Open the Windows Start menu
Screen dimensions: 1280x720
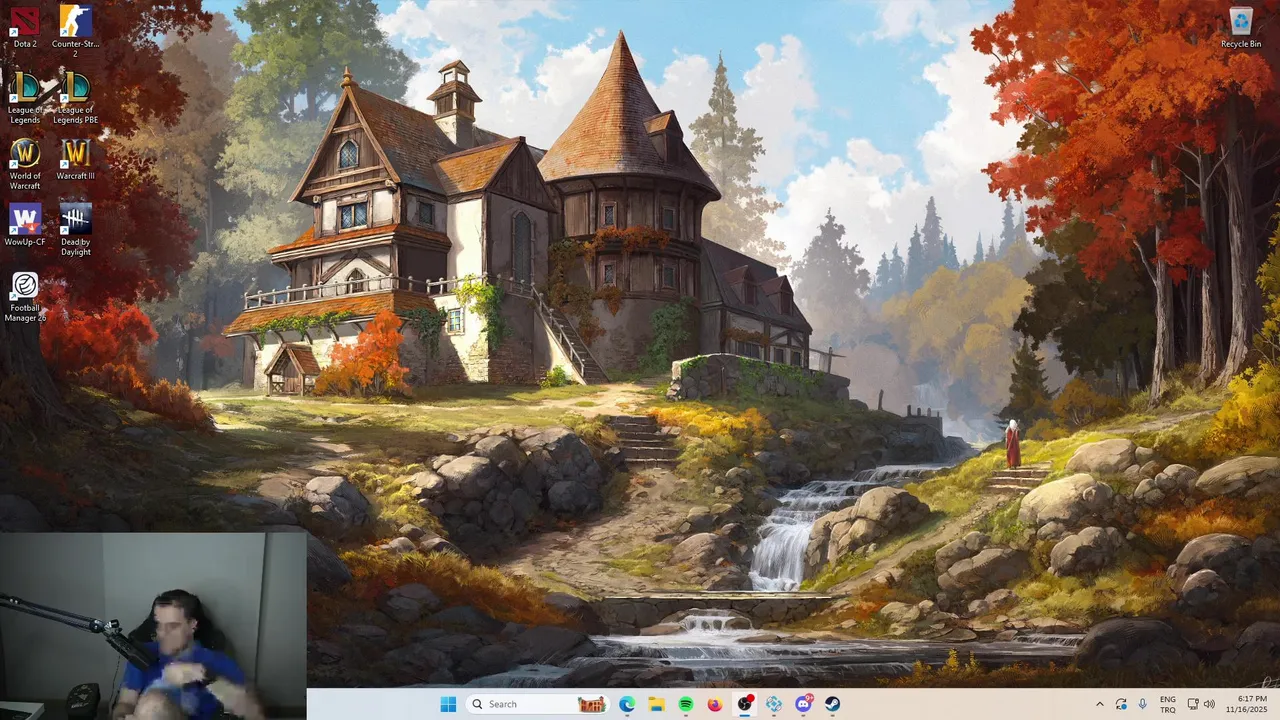448,704
